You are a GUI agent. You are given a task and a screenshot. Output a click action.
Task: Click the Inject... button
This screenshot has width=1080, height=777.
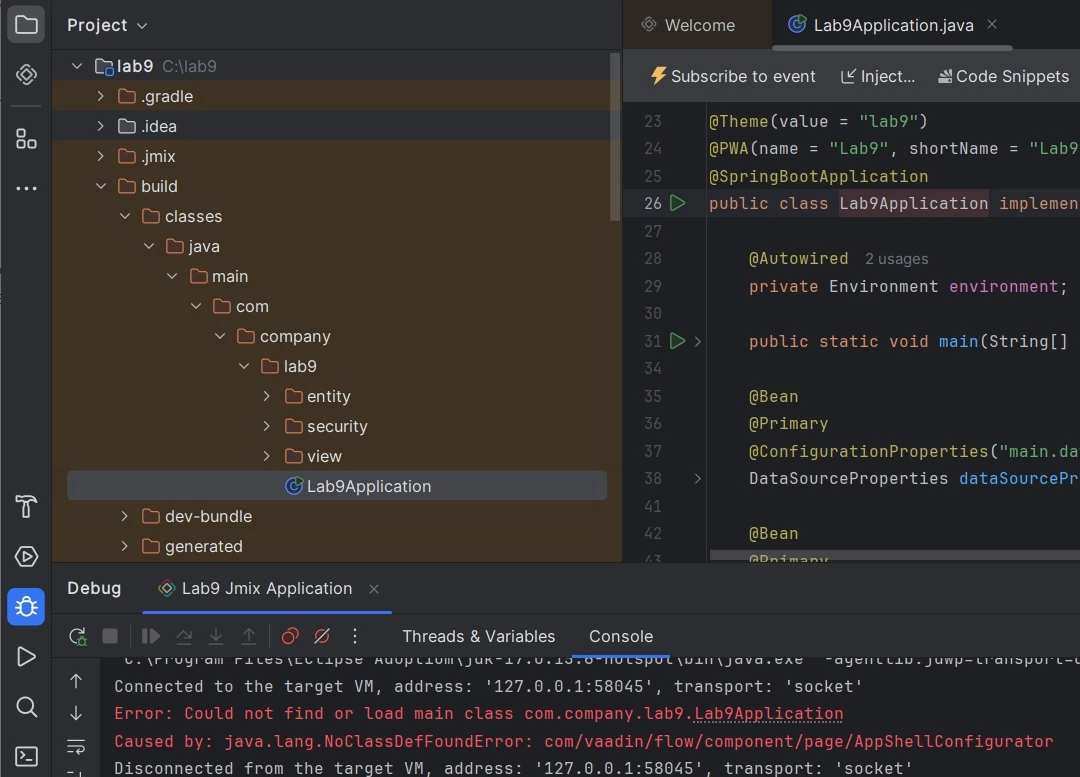coord(878,76)
